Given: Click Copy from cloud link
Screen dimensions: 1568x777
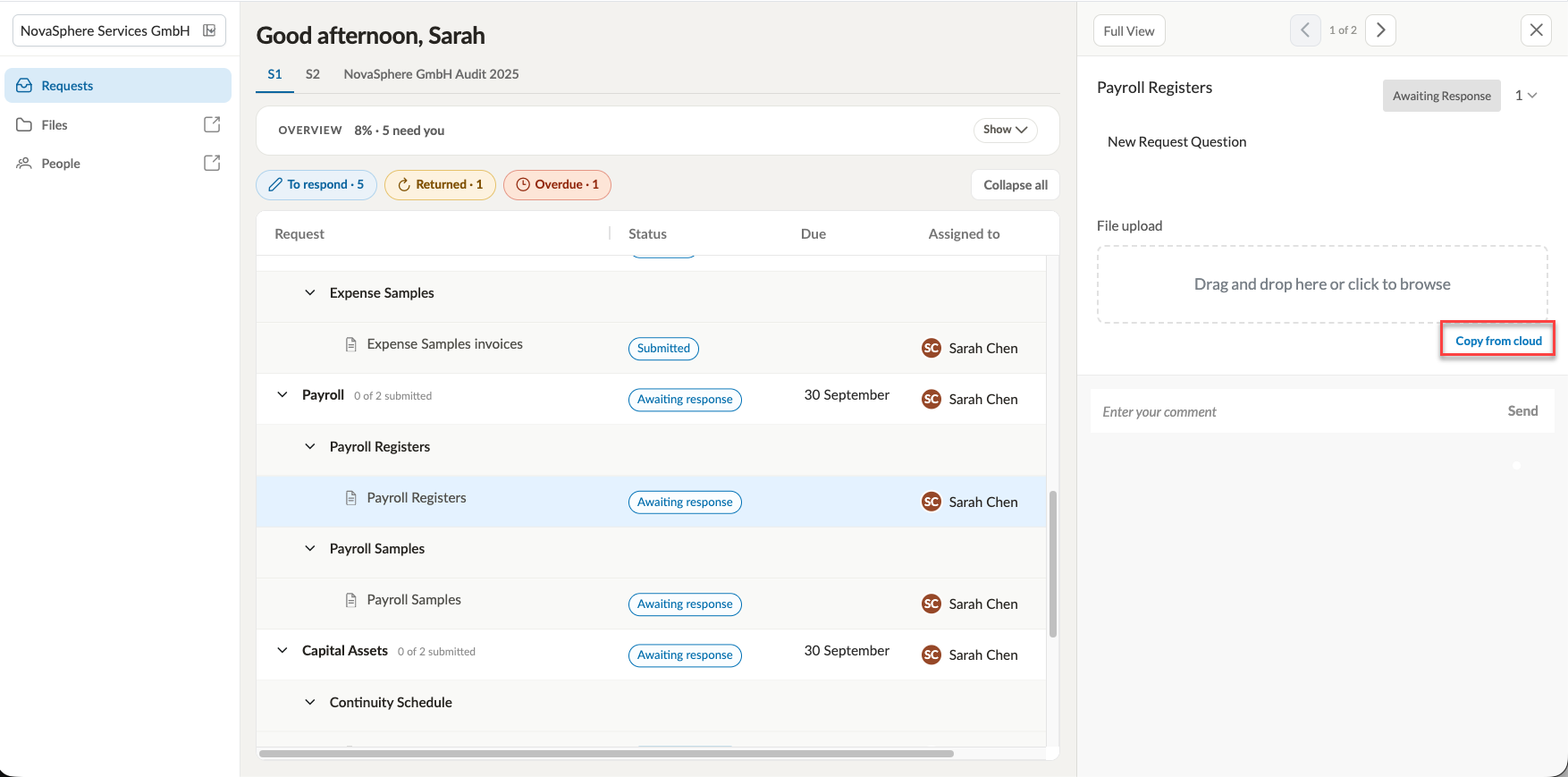Looking at the screenshot, I should click(x=1498, y=341).
